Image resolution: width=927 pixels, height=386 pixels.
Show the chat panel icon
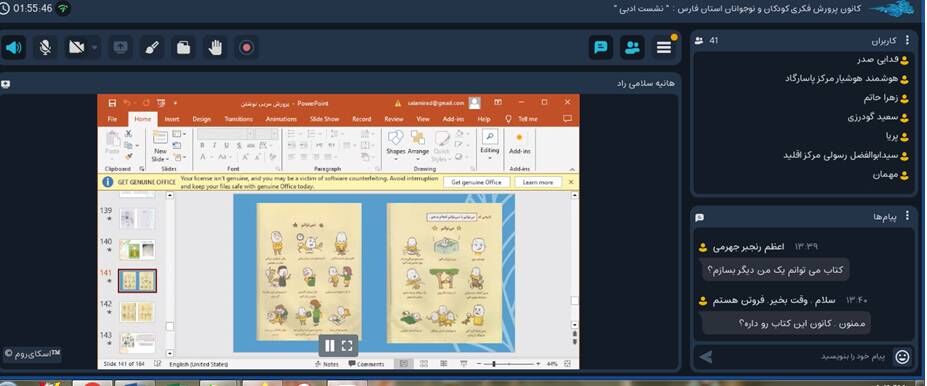point(601,47)
